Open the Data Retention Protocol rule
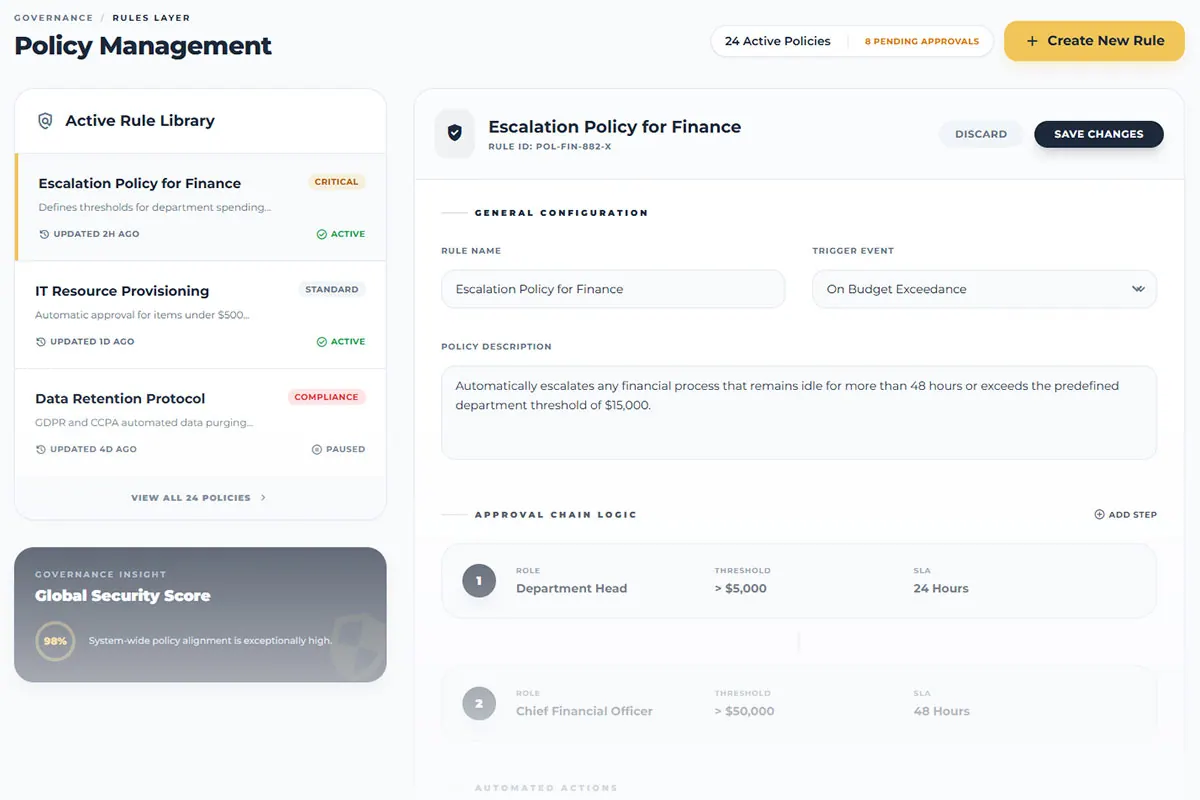Image resolution: width=1200 pixels, height=800 pixels. (x=200, y=423)
